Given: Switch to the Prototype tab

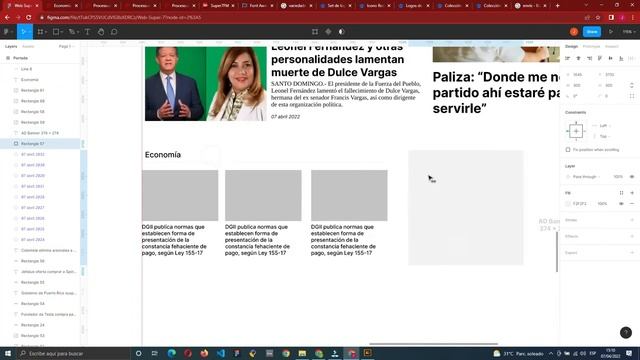Looking at the screenshot, I should pyautogui.click(x=591, y=47).
